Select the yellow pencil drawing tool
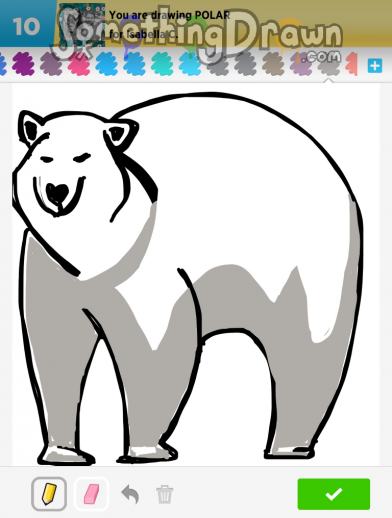Screen dimensions: 392x518 pos(49,494)
